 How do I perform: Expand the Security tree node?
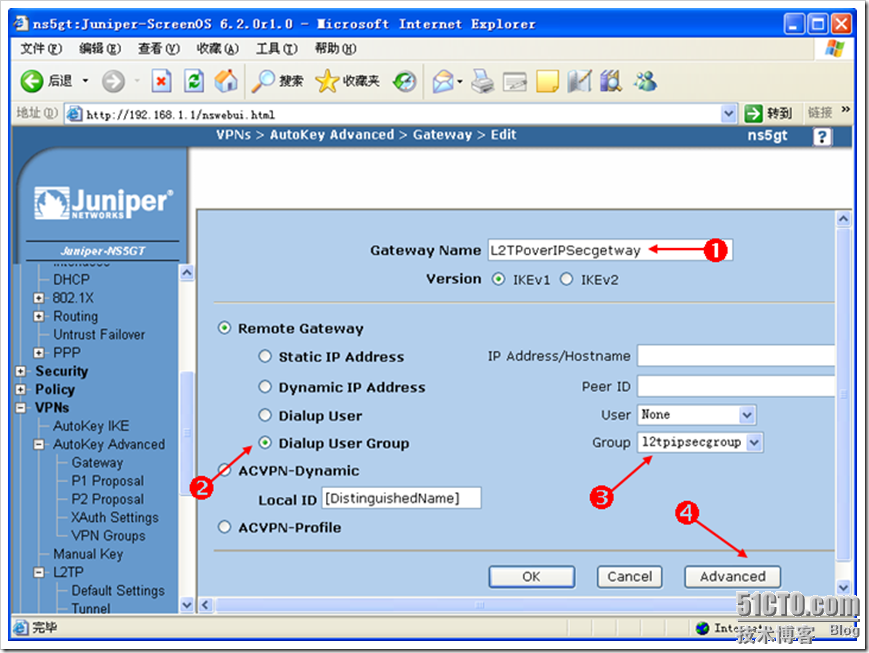(21, 371)
